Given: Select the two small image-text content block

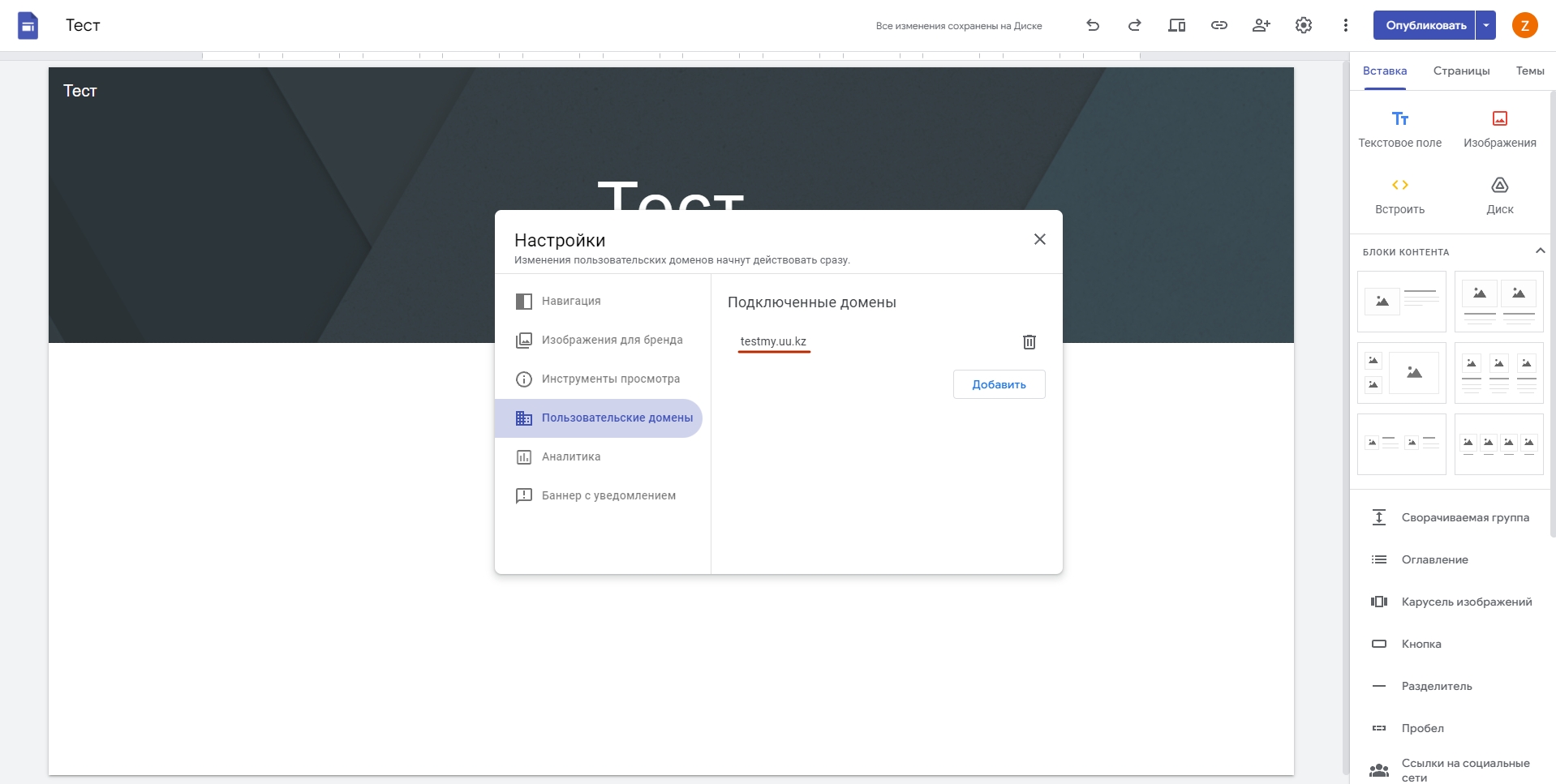Looking at the screenshot, I should [1402, 444].
